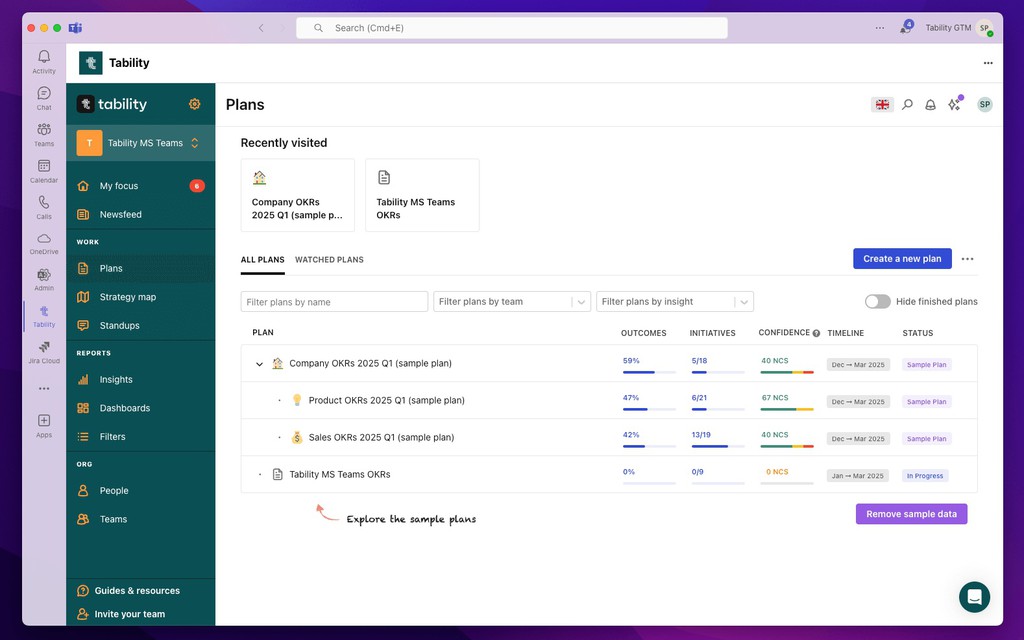Change the language flag selector

click(x=881, y=104)
